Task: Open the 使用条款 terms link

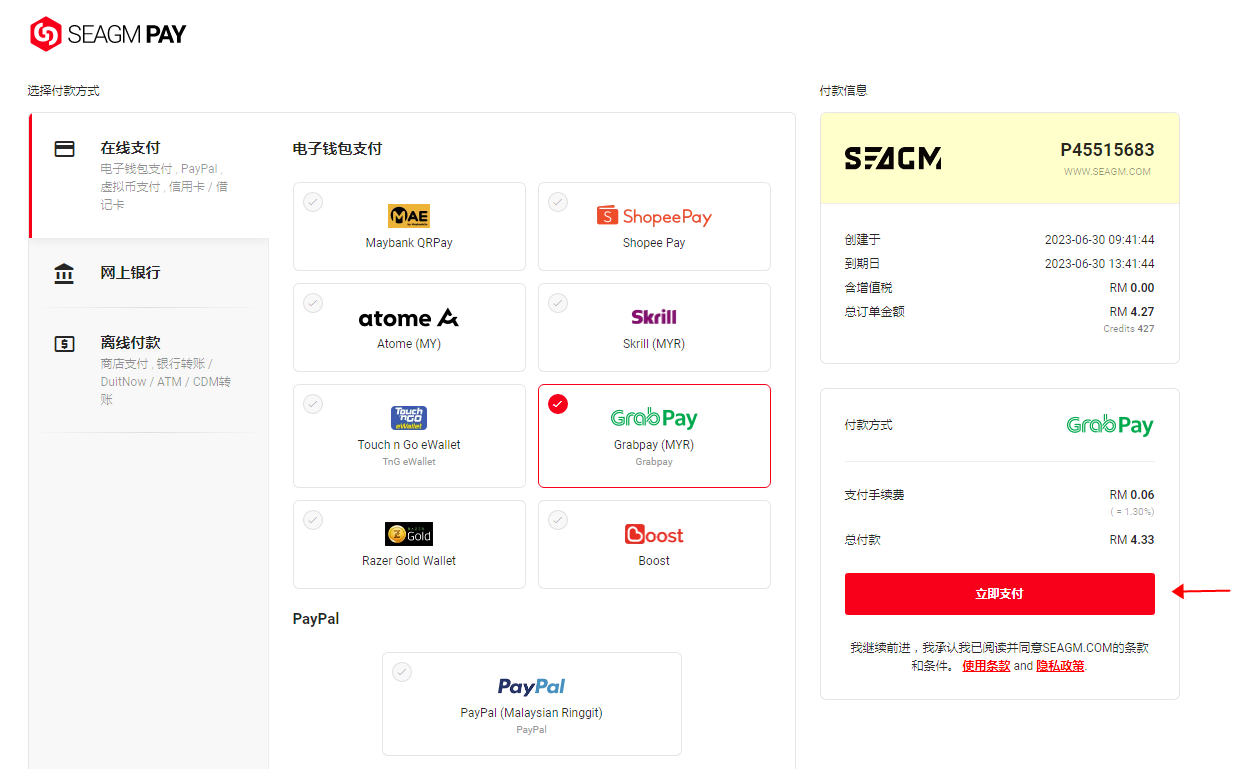Action: tap(986, 666)
